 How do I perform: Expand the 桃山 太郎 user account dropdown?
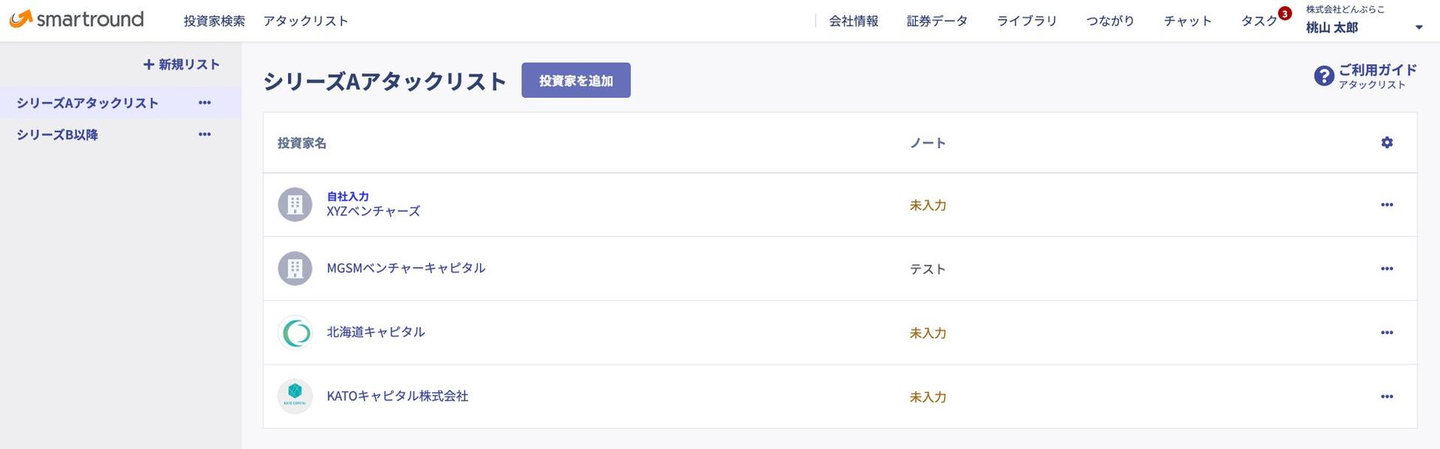click(x=1419, y=28)
